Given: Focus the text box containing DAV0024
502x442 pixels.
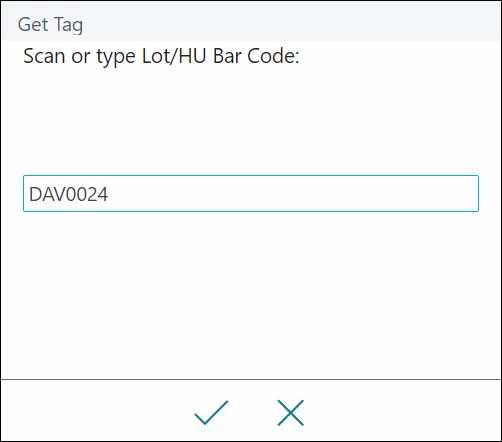Looking at the screenshot, I should click(x=251, y=193).
